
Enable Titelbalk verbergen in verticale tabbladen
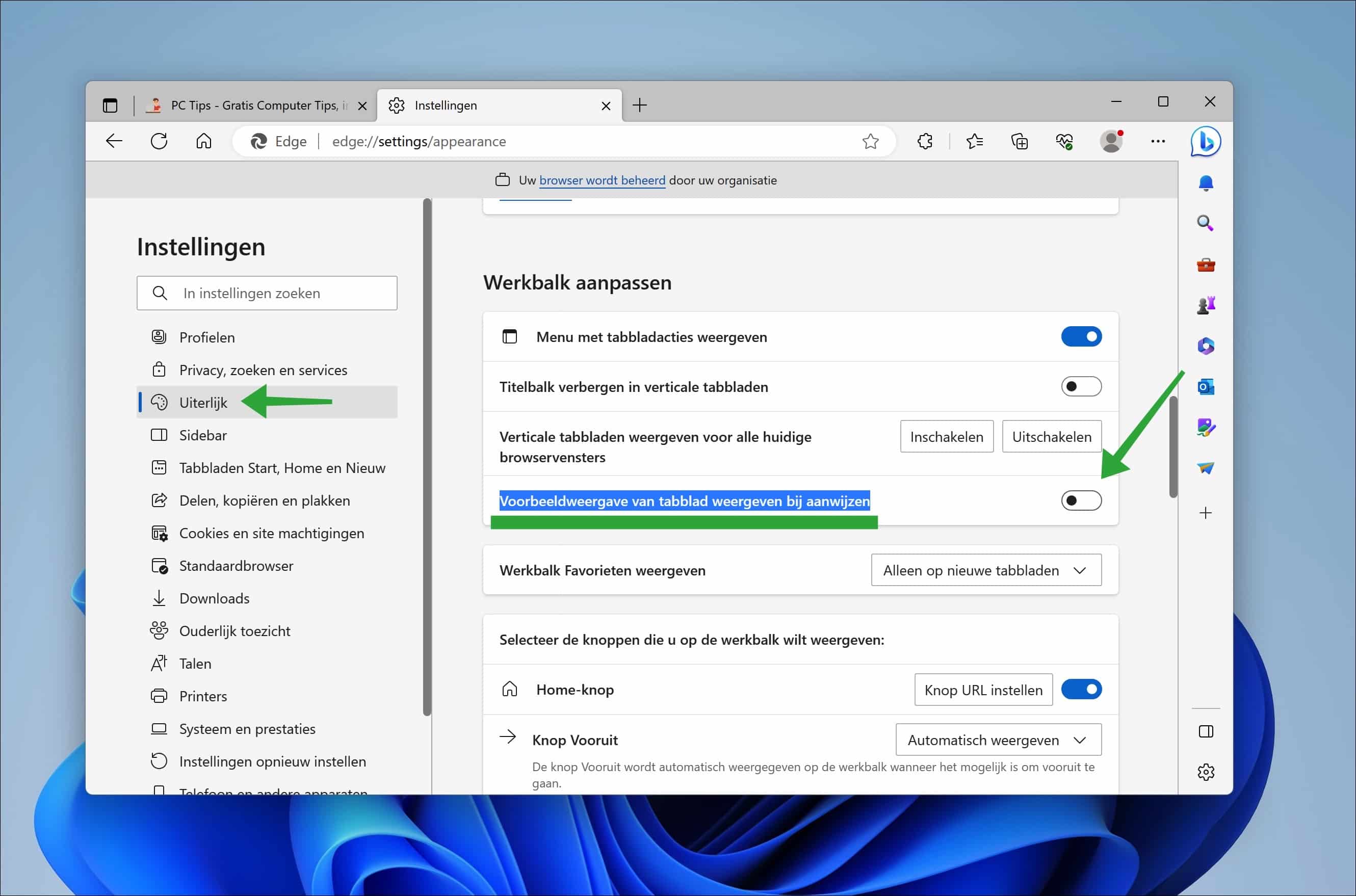pos(1080,386)
